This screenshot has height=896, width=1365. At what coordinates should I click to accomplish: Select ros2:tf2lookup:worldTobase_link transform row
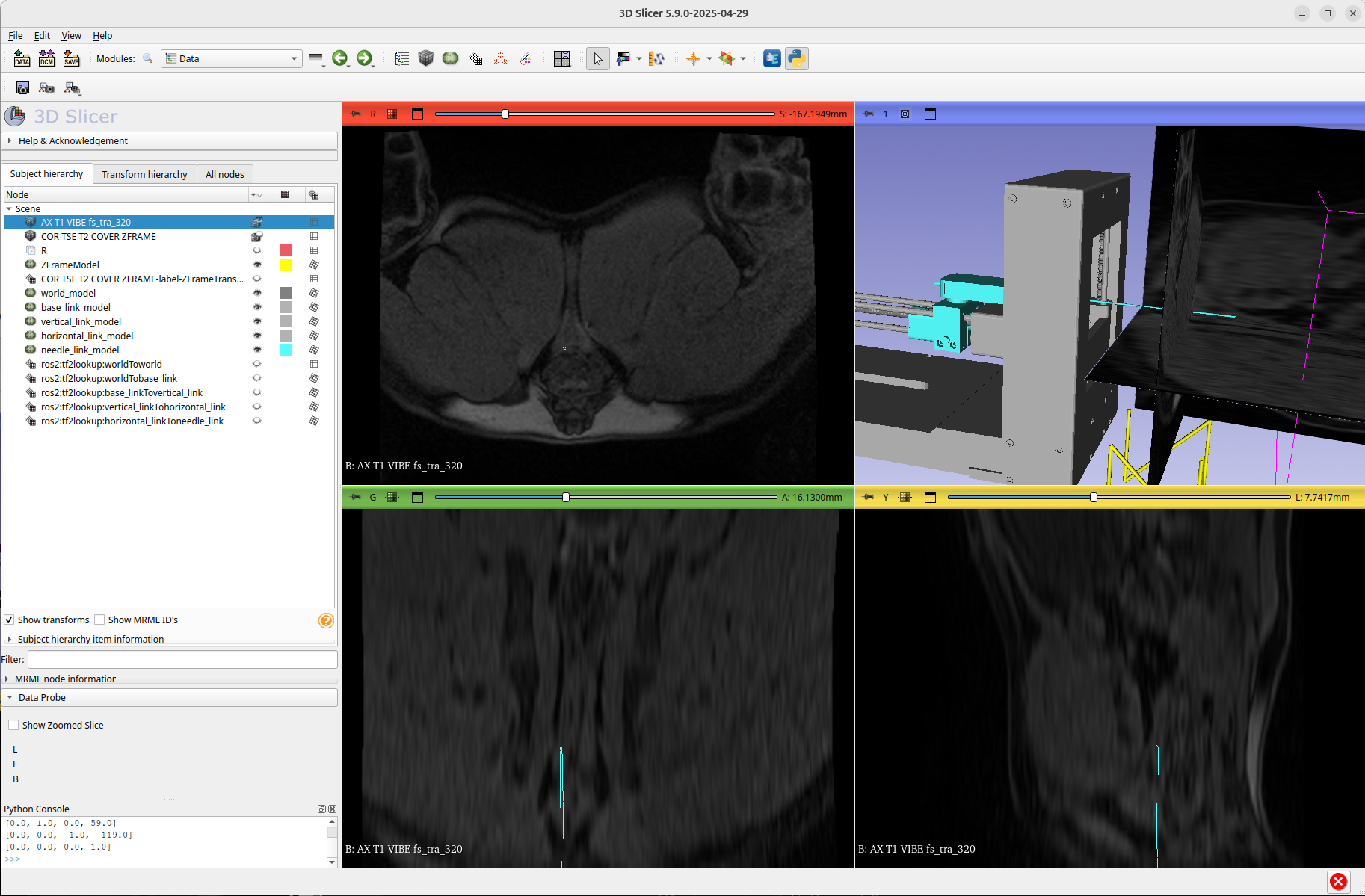pyautogui.click(x=169, y=379)
